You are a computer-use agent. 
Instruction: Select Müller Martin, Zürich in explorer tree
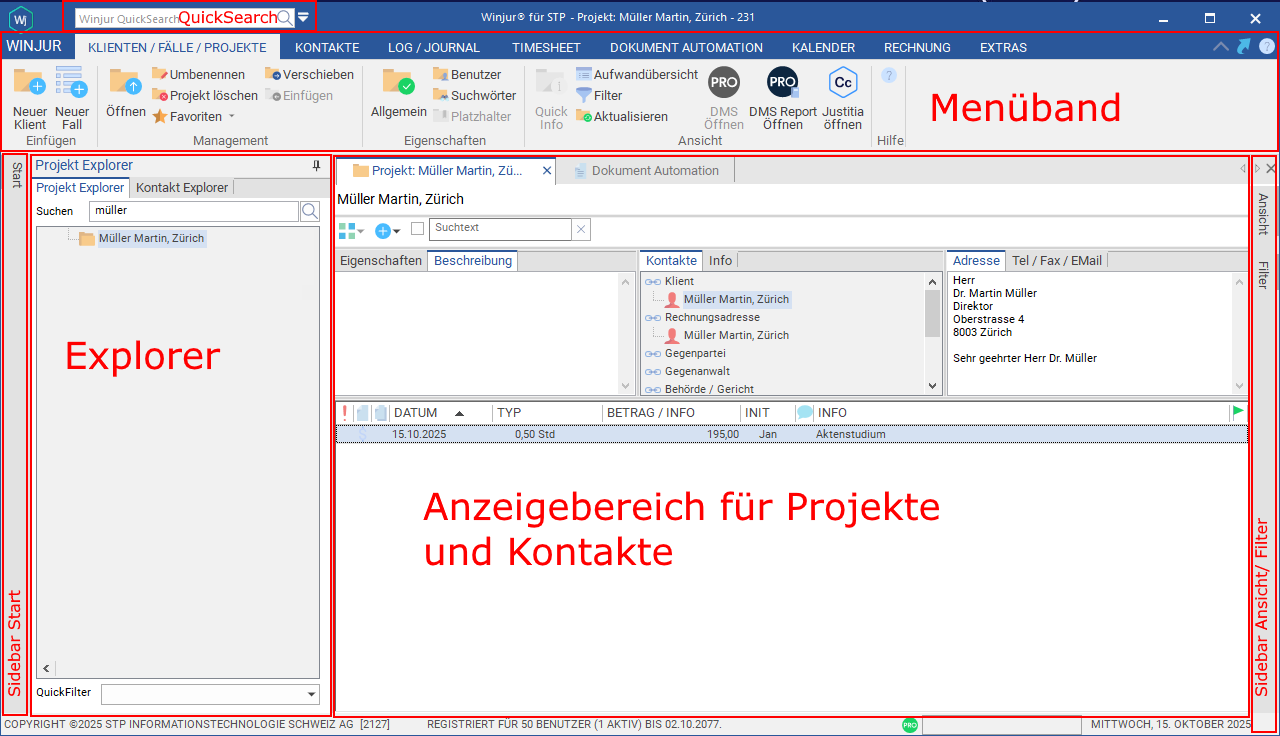(x=151, y=238)
